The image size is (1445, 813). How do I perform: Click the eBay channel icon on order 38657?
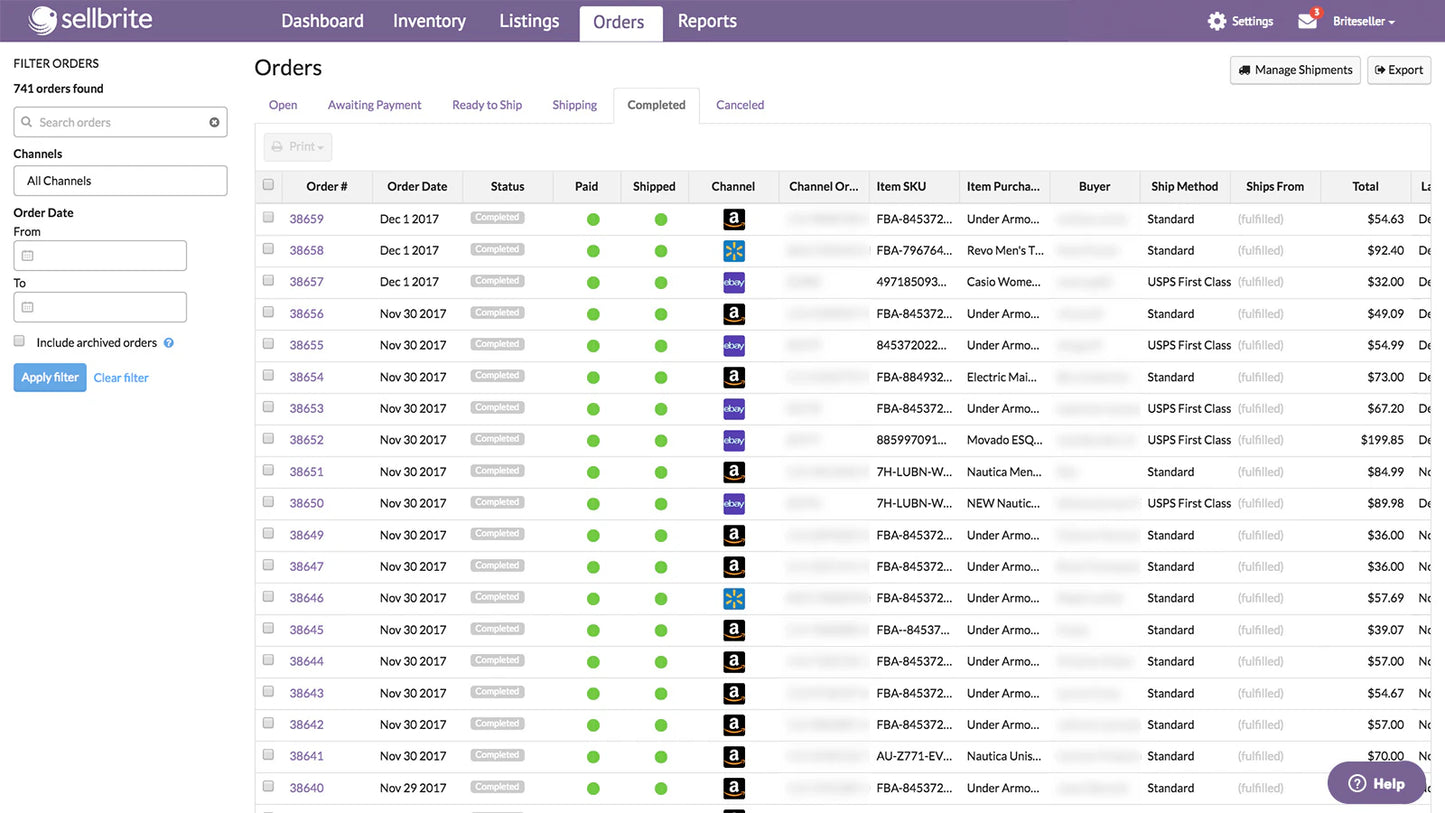(x=734, y=282)
